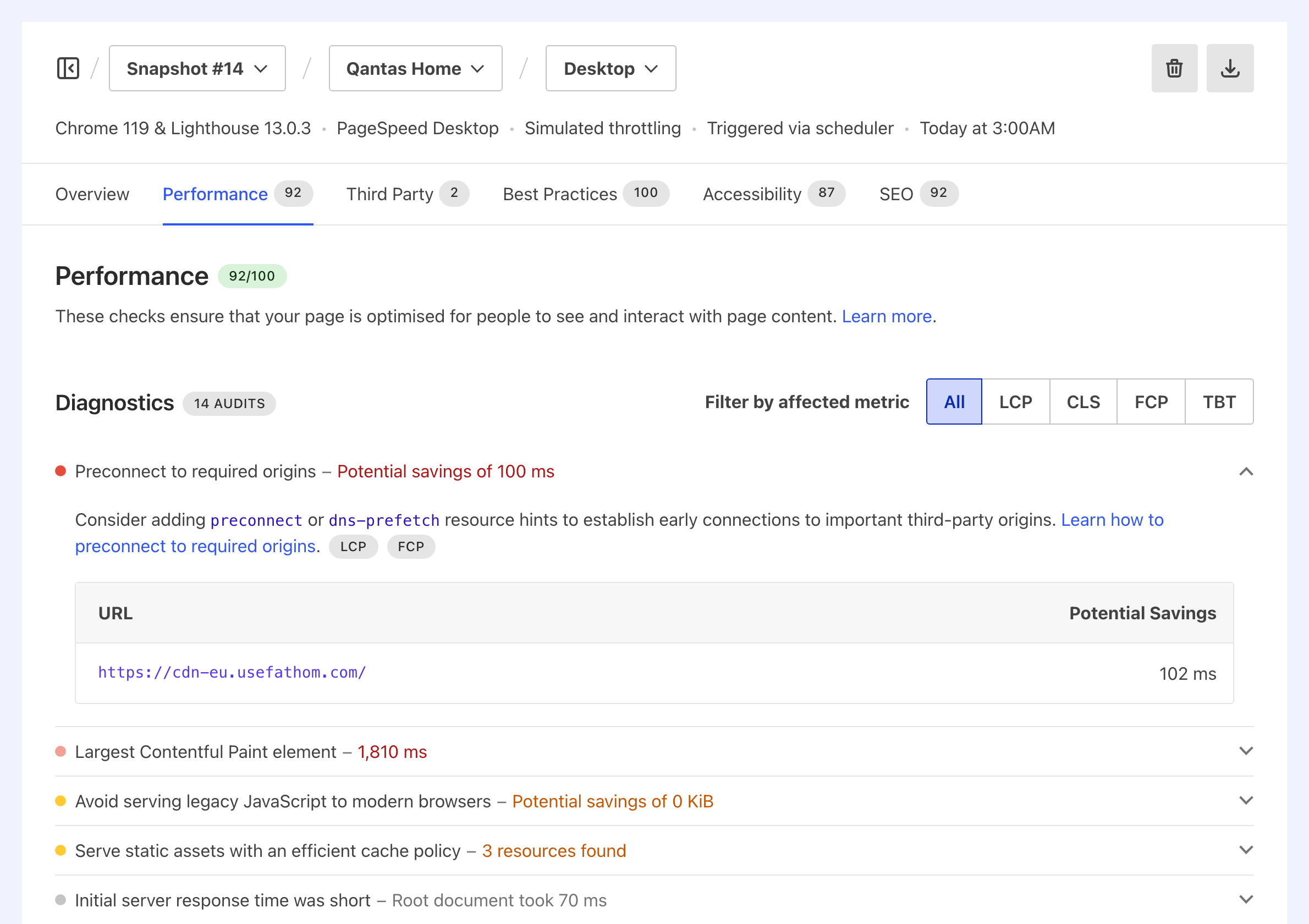Expand the Largest Contentful Paint element audit
This screenshot has height=924, width=1309.
click(x=1246, y=751)
